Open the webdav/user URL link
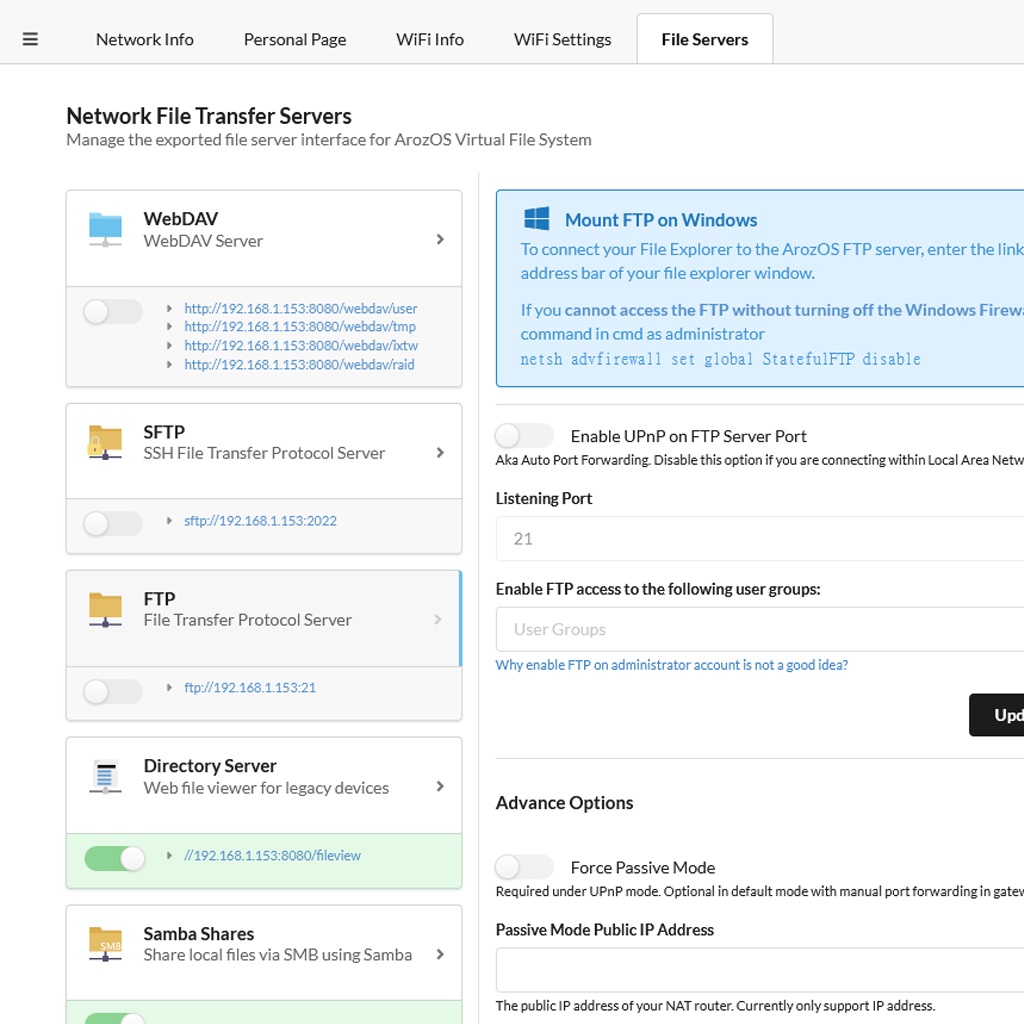Screen dimensions: 1024x1024 point(300,309)
